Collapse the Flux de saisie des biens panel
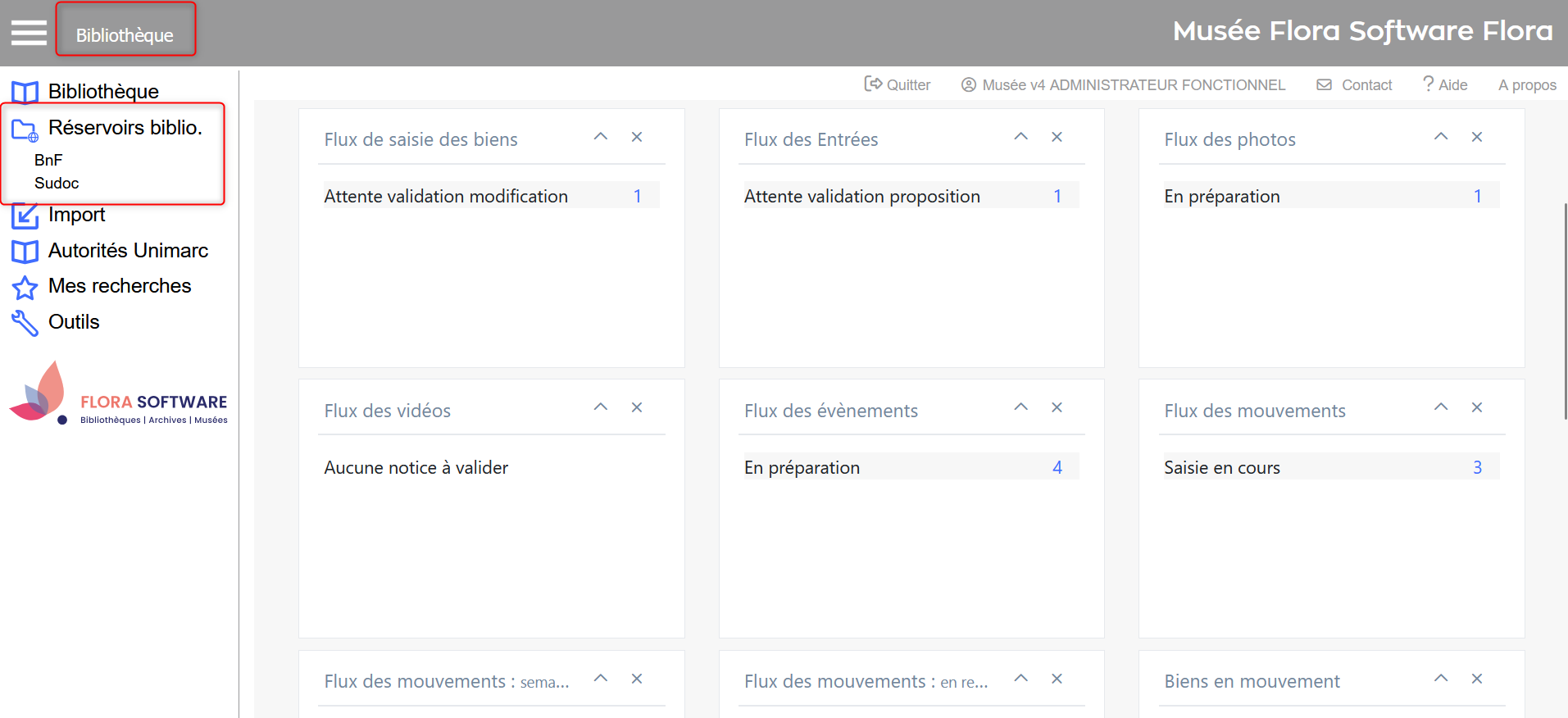The image size is (1568, 718). pos(601,137)
